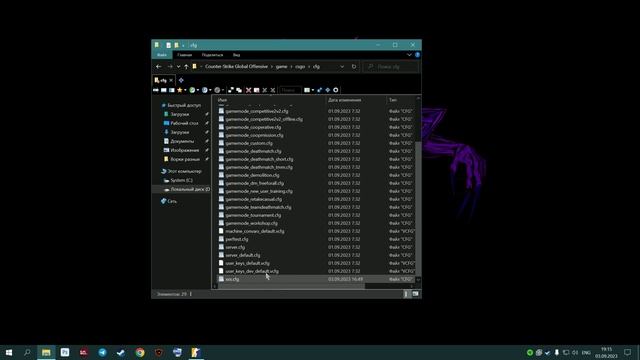Open Telegram from the taskbar
The height and width of the screenshot is (360, 640).
tap(102, 352)
